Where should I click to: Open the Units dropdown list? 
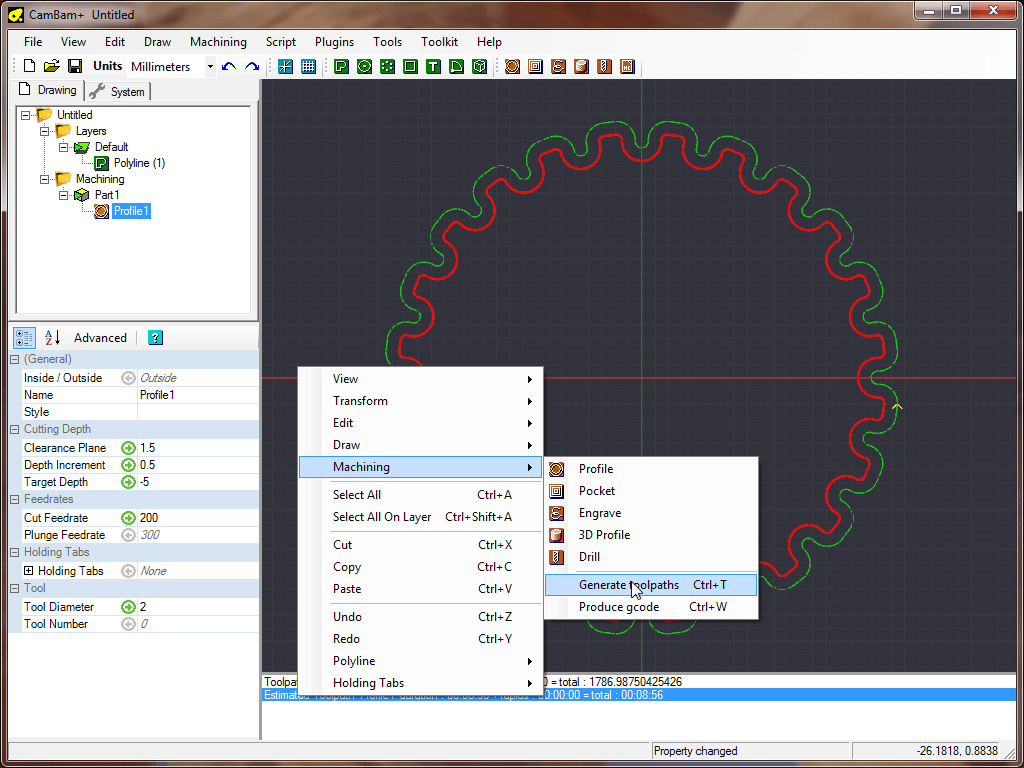point(210,67)
